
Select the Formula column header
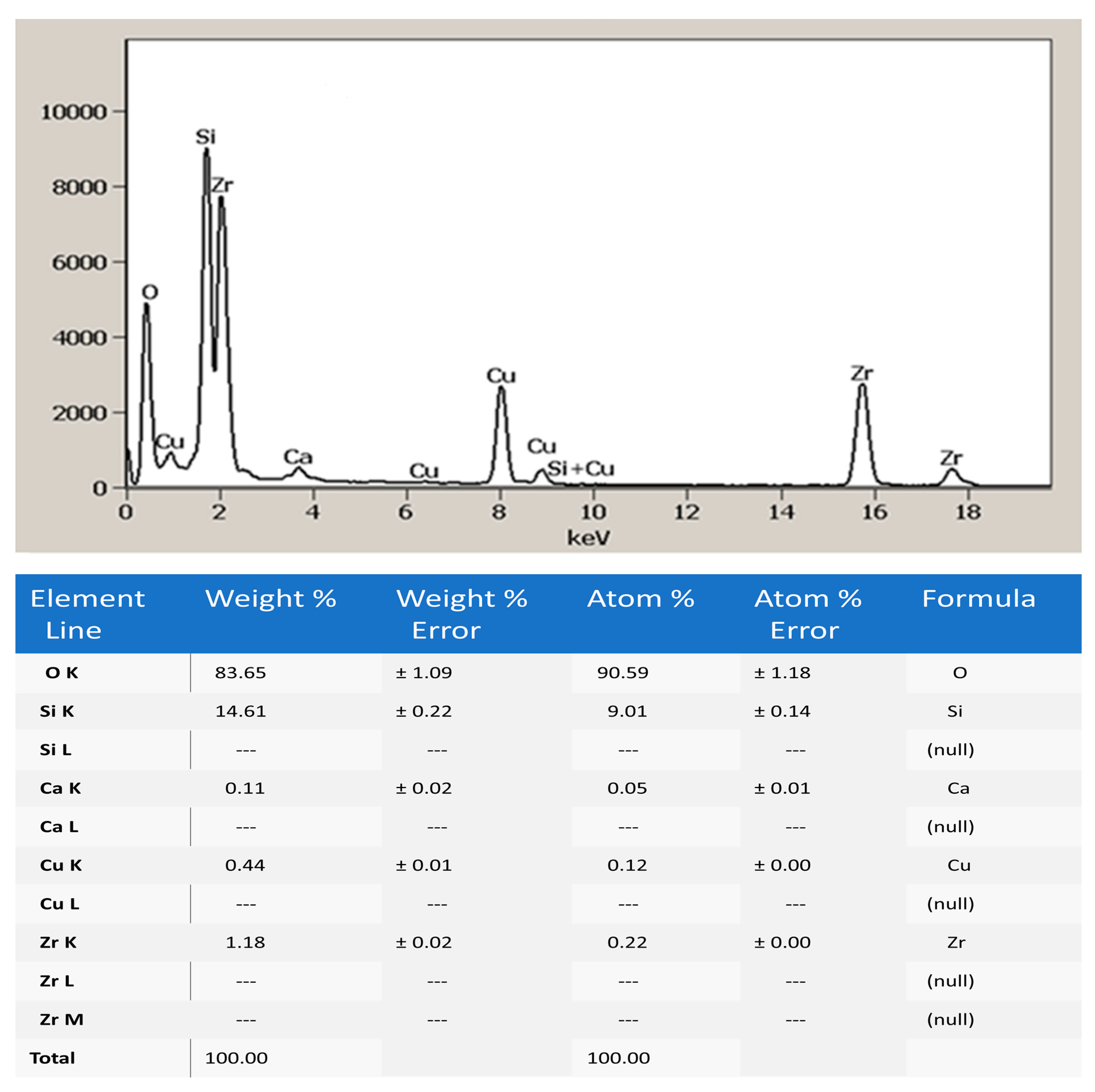[978, 598]
